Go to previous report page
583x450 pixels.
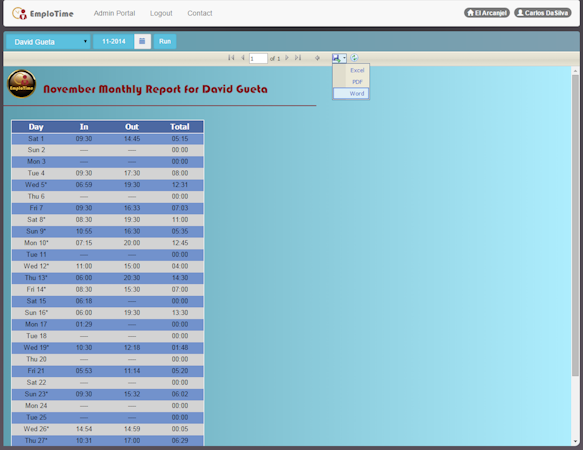pyautogui.click(x=242, y=58)
